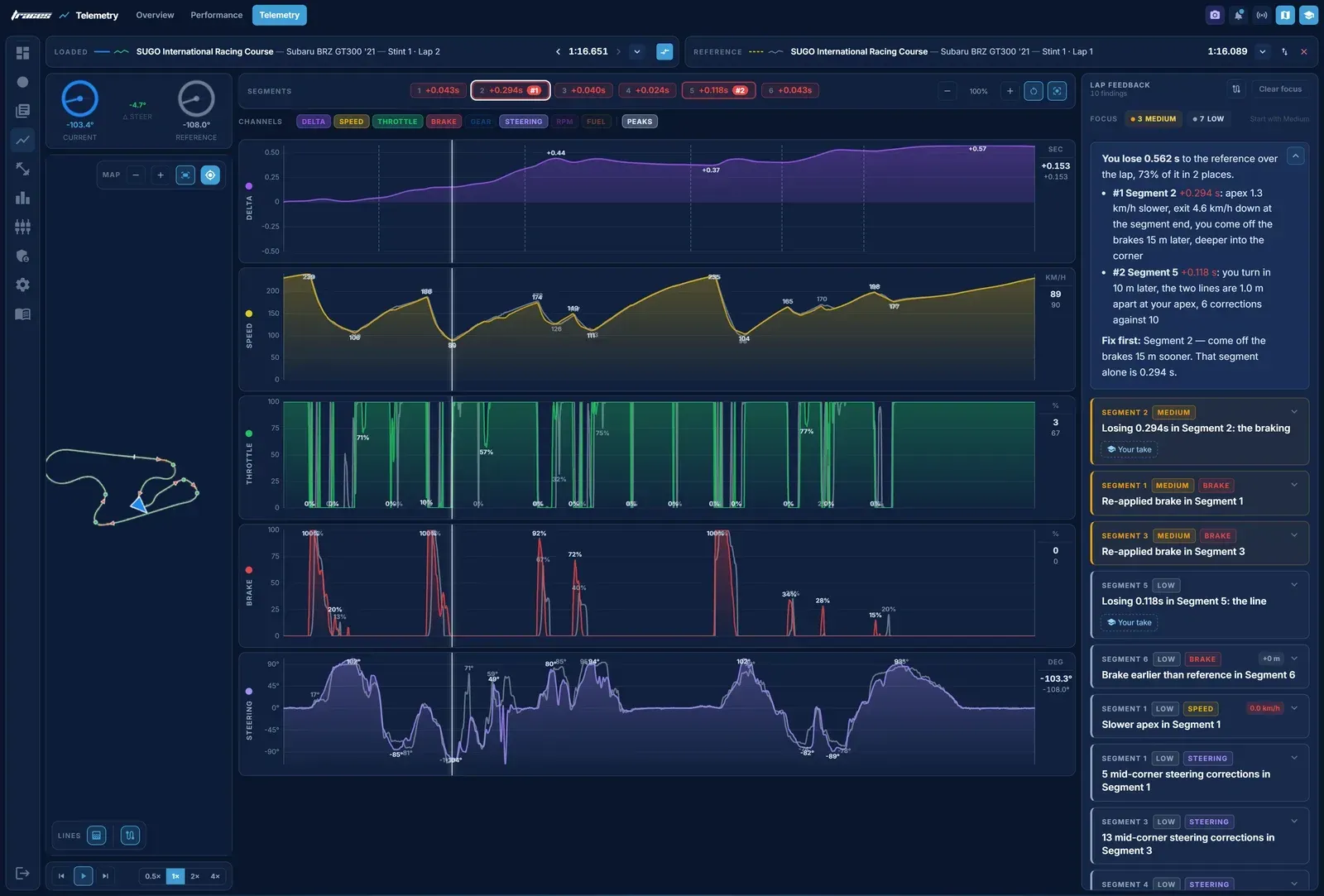The width and height of the screenshot is (1324, 896).
Task: Click the lap feedback sort icon
Action: 1235,89
